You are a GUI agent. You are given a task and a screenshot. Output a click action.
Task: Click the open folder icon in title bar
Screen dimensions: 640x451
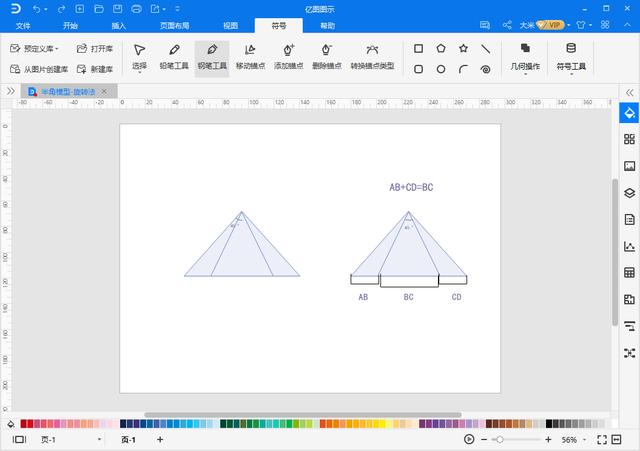99,9
